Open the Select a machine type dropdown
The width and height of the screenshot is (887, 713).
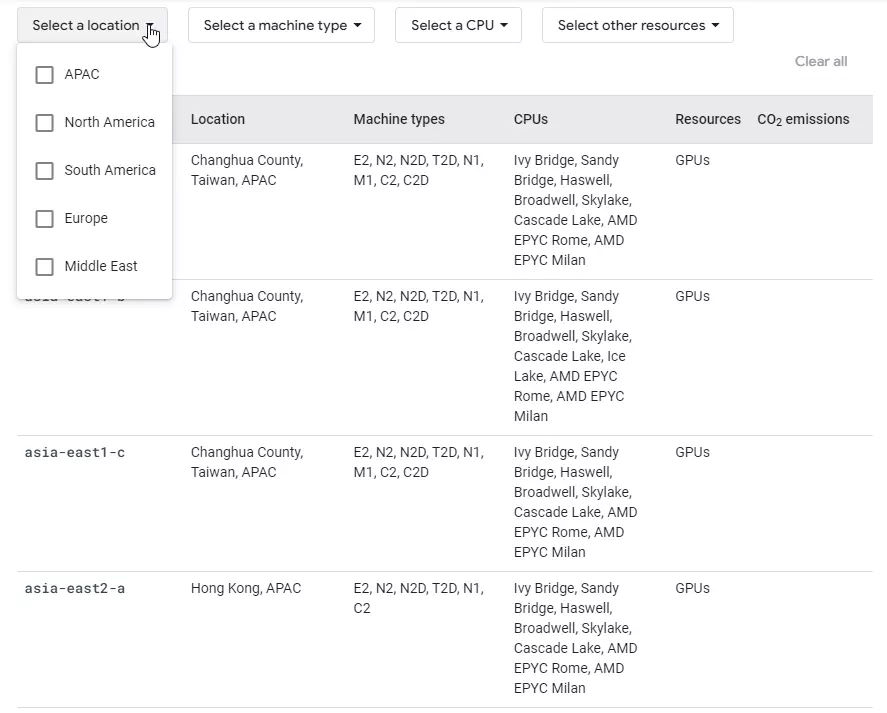[281, 25]
